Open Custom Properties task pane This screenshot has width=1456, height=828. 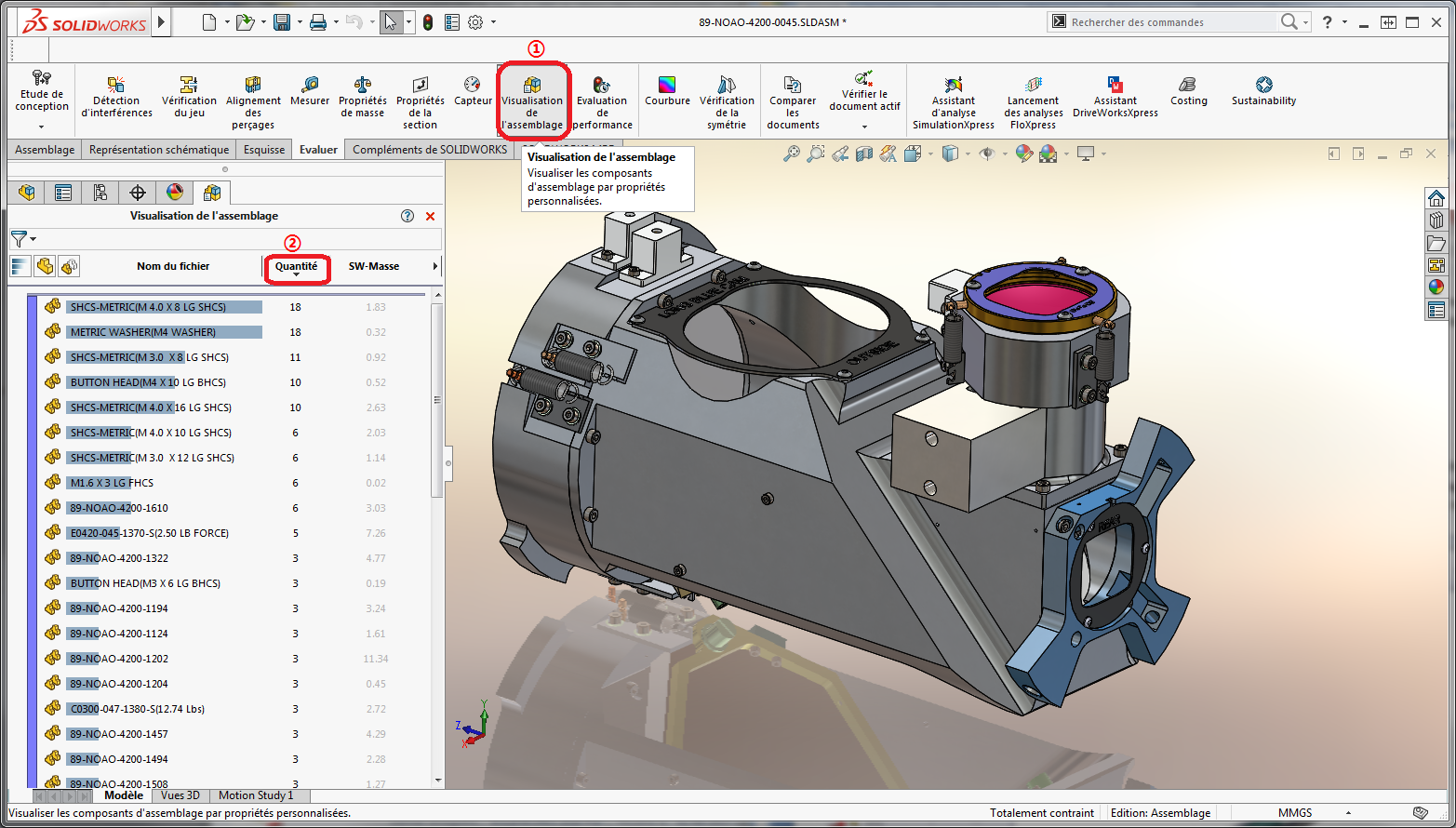tap(1436, 310)
